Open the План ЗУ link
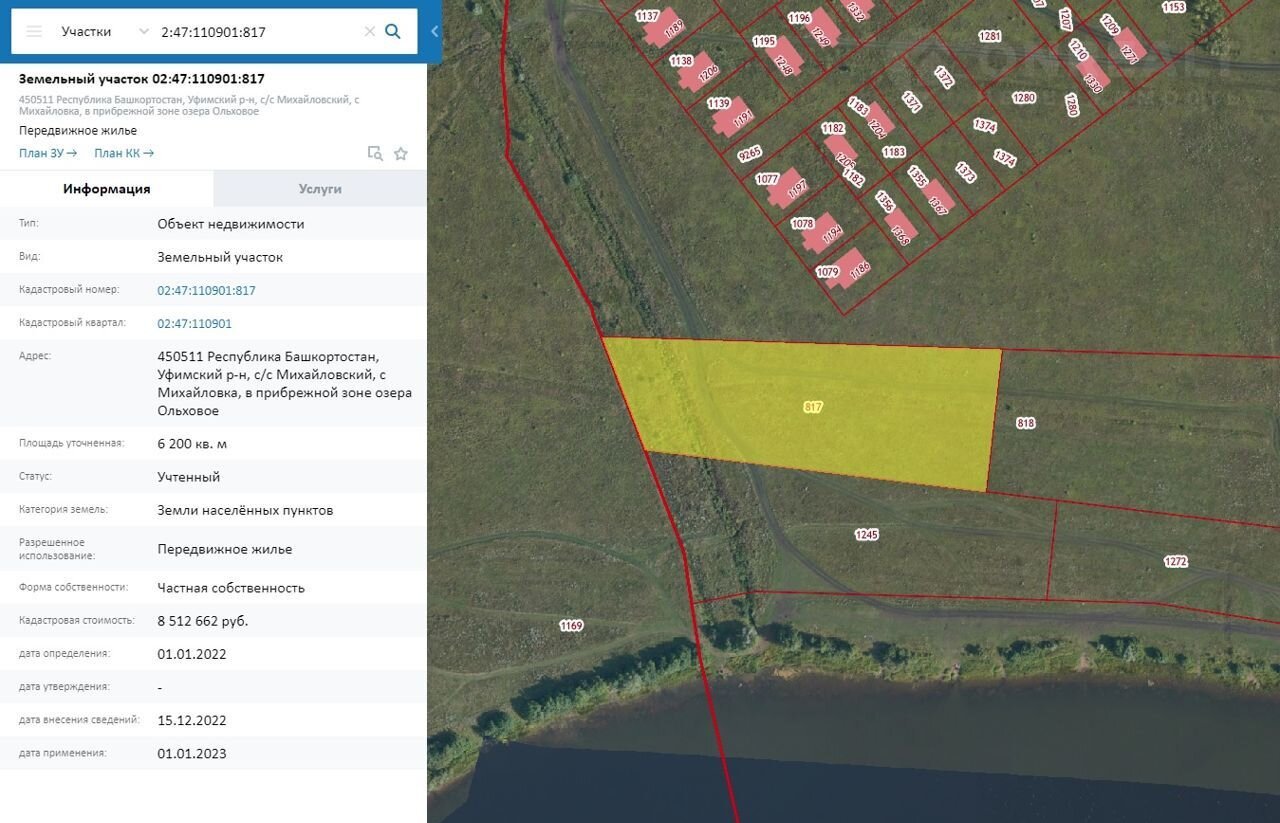 tap(48, 153)
